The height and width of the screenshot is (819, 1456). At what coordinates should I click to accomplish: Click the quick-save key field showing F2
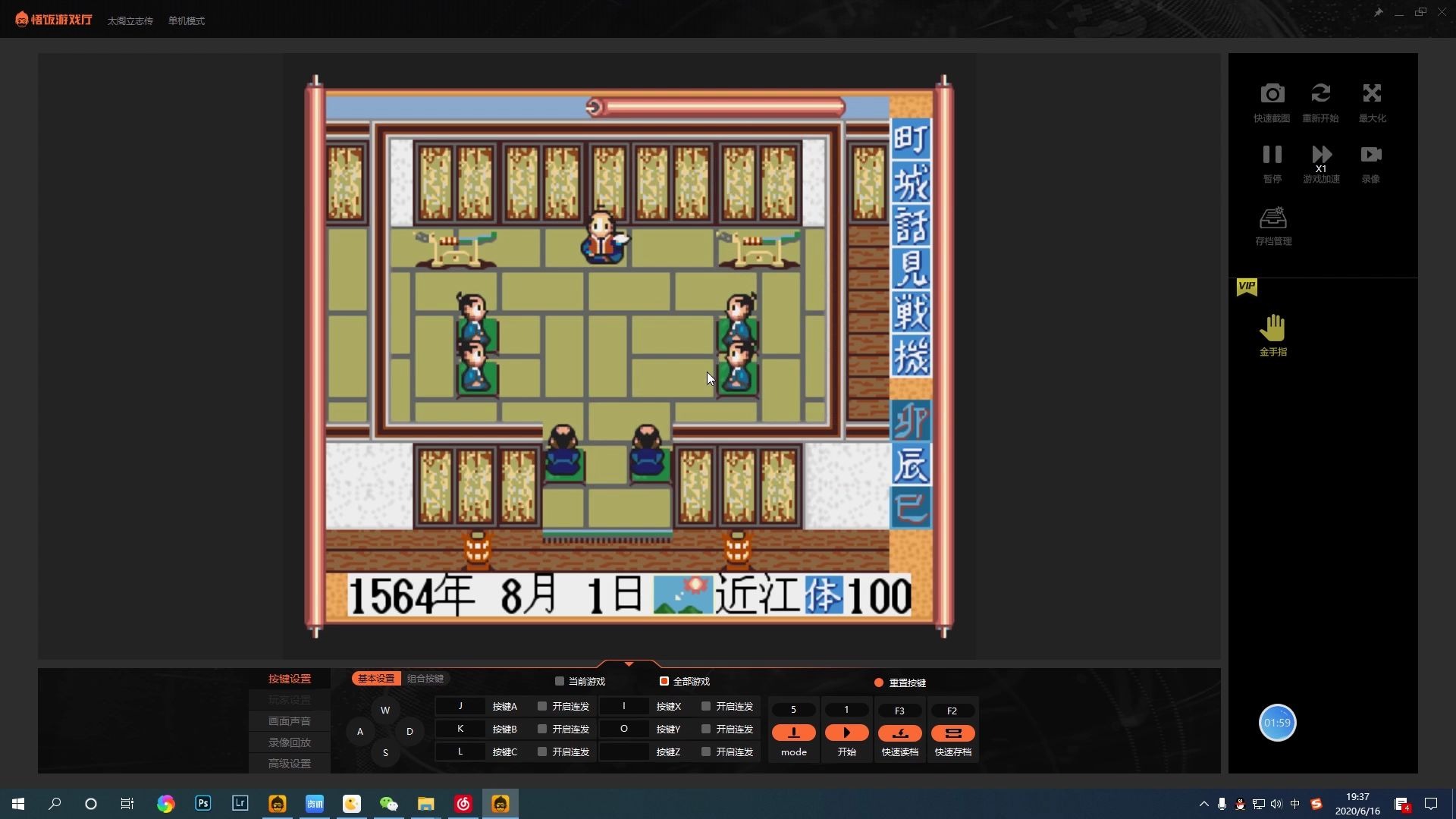point(952,711)
